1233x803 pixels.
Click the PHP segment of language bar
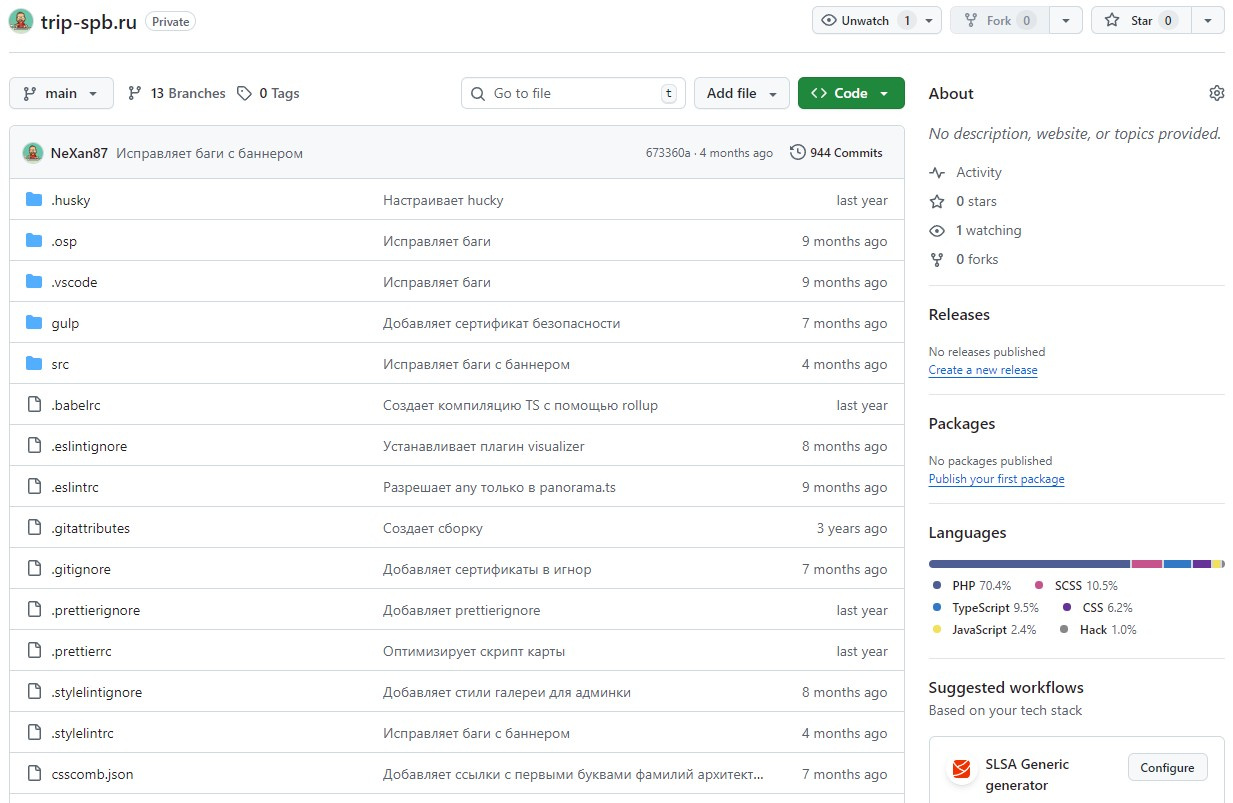click(x=1029, y=564)
